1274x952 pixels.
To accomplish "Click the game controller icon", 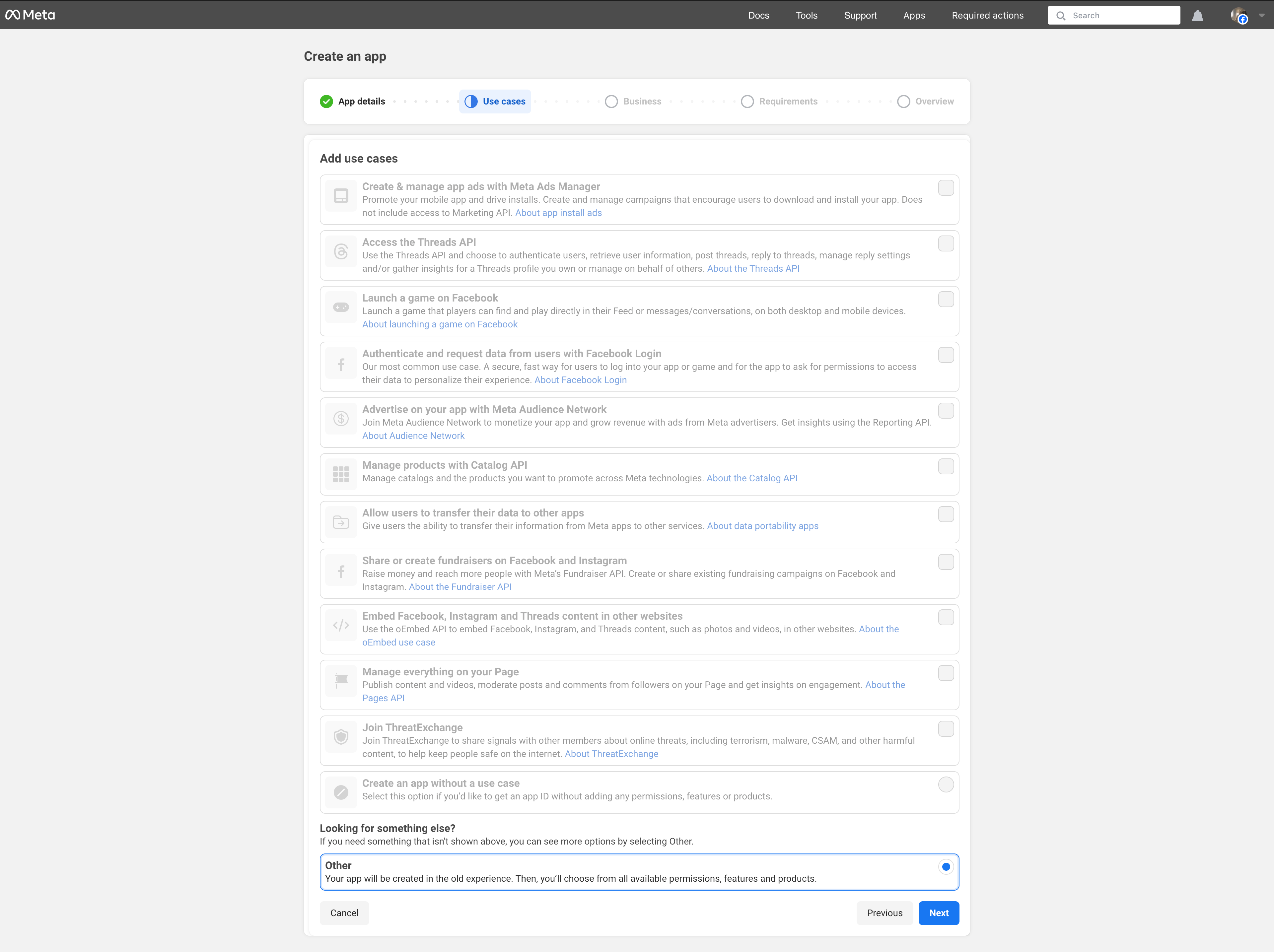I will tap(341, 307).
